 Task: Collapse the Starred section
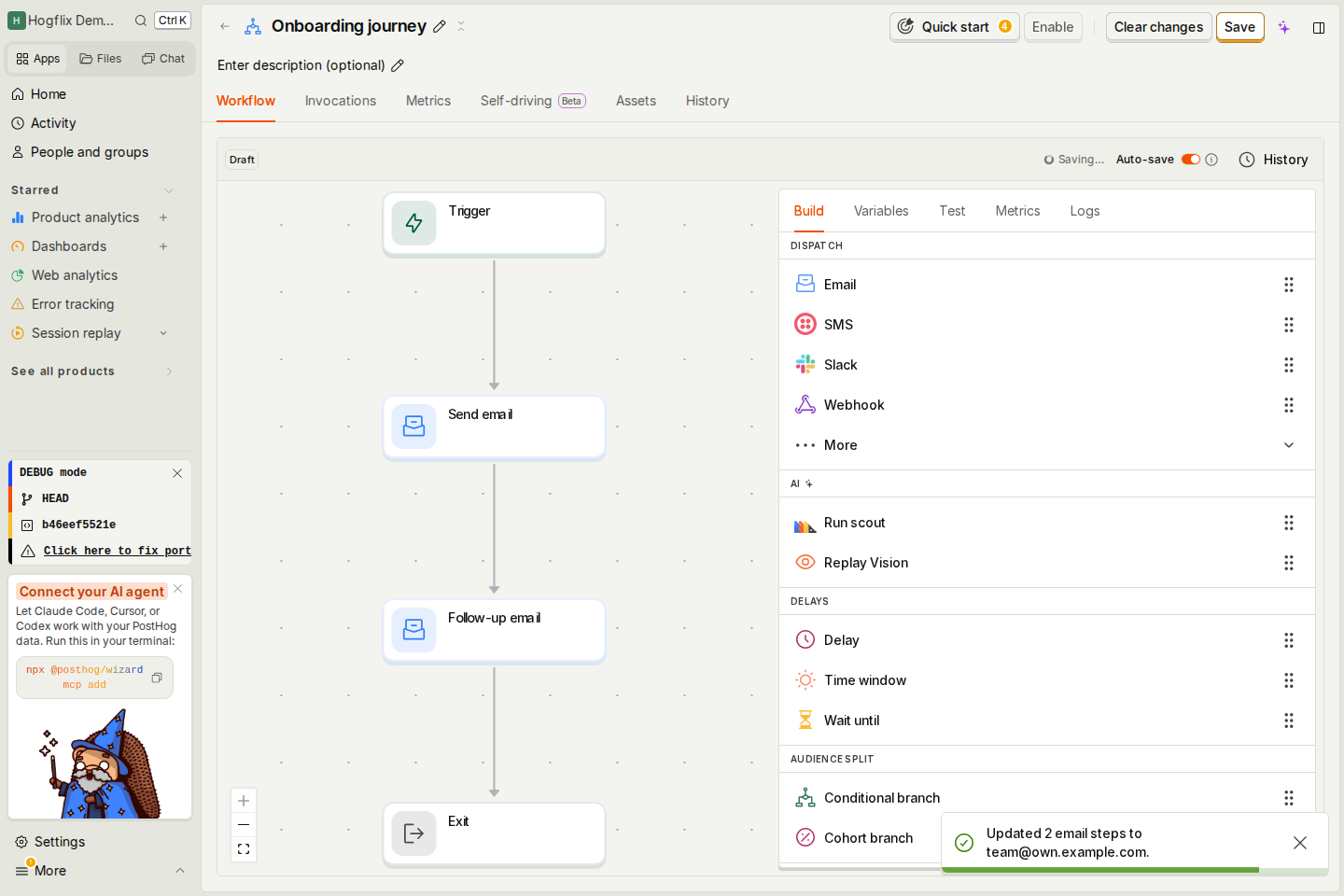click(169, 190)
